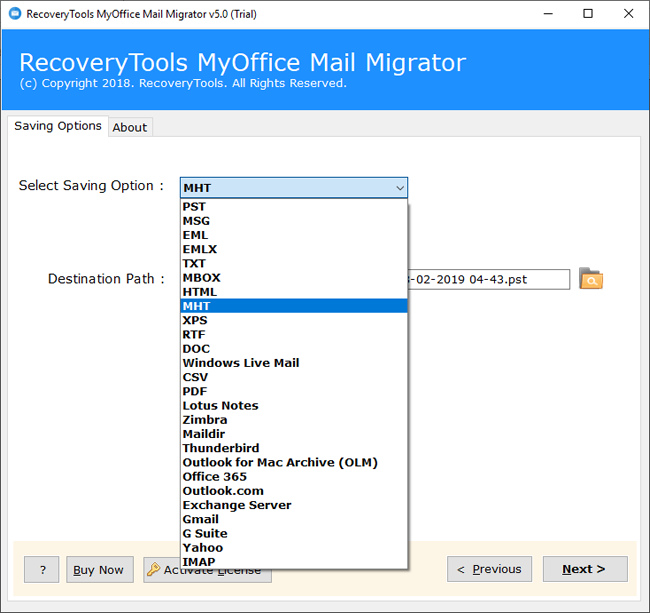
Task: Choose the Maildir option
Action: [x=294, y=434]
